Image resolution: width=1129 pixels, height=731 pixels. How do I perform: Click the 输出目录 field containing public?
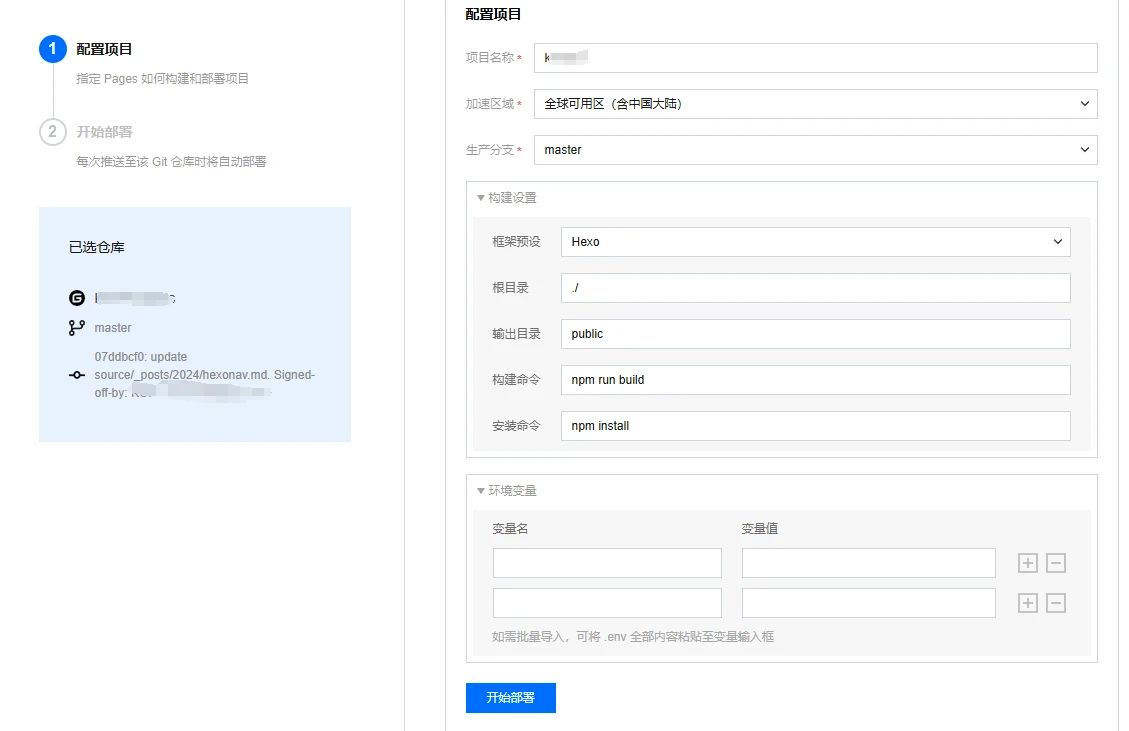[815, 334]
